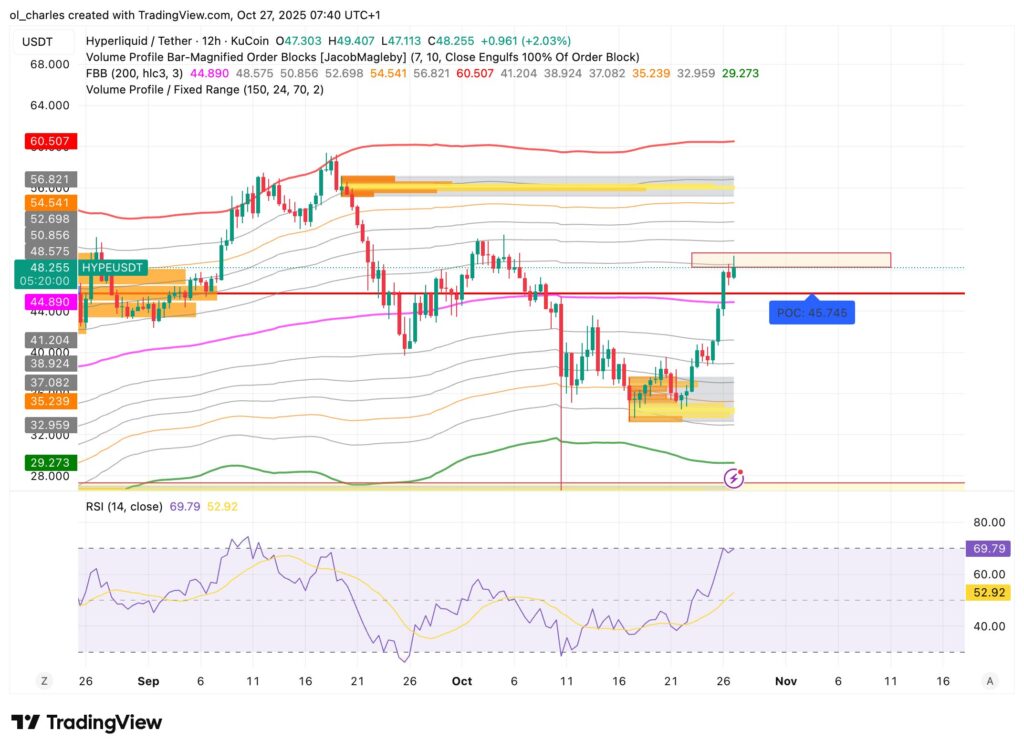
Task: Click the red 60.507 price label
Action: point(49,142)
